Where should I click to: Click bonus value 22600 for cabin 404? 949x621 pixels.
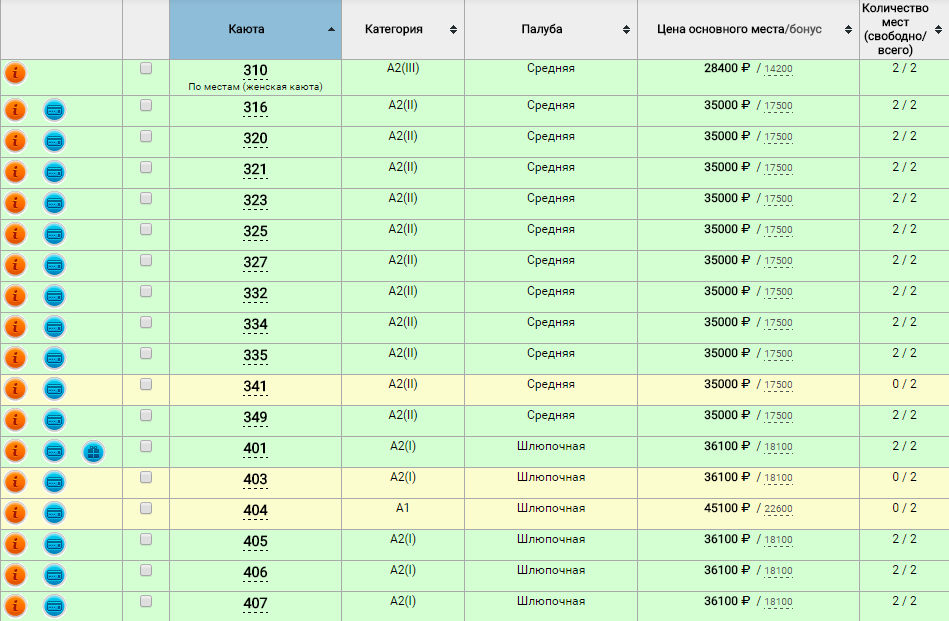click(778, 510)
